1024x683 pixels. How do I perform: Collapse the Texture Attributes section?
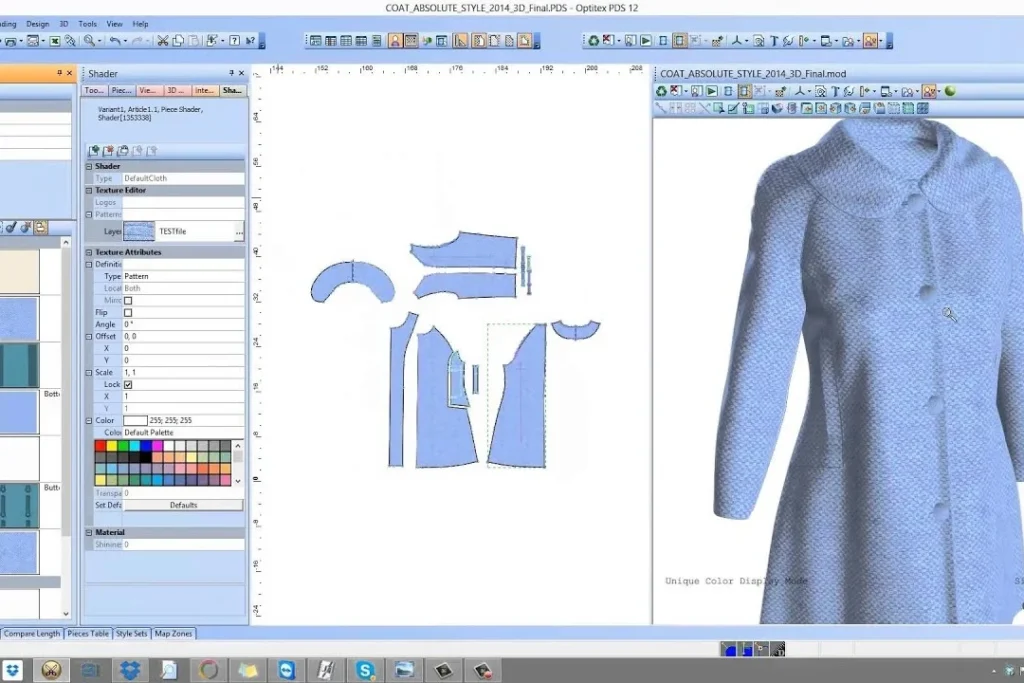pos(89,252)
